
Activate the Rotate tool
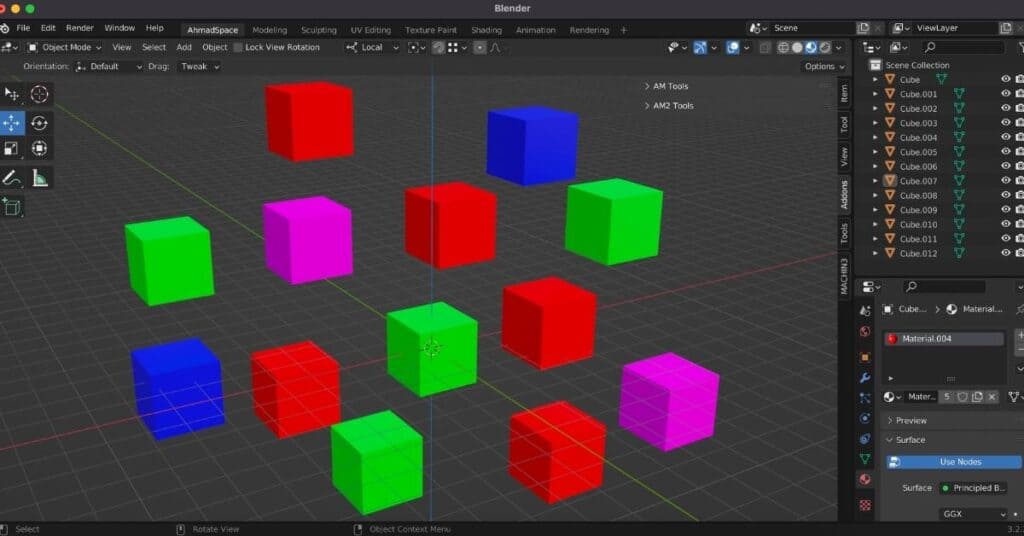pyautogui.click(x=39, y=122)
